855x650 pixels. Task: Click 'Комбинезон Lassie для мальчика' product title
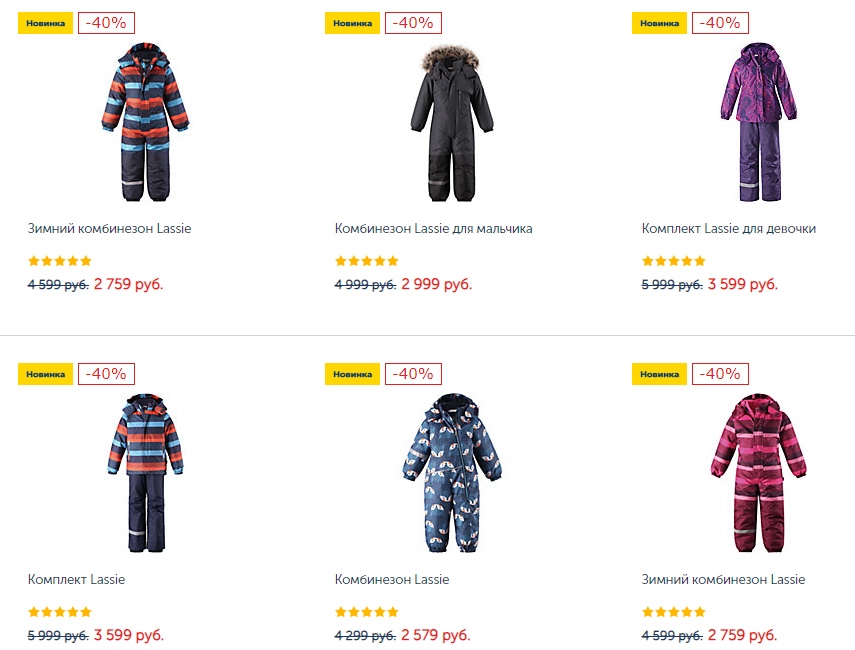[433, 228]
